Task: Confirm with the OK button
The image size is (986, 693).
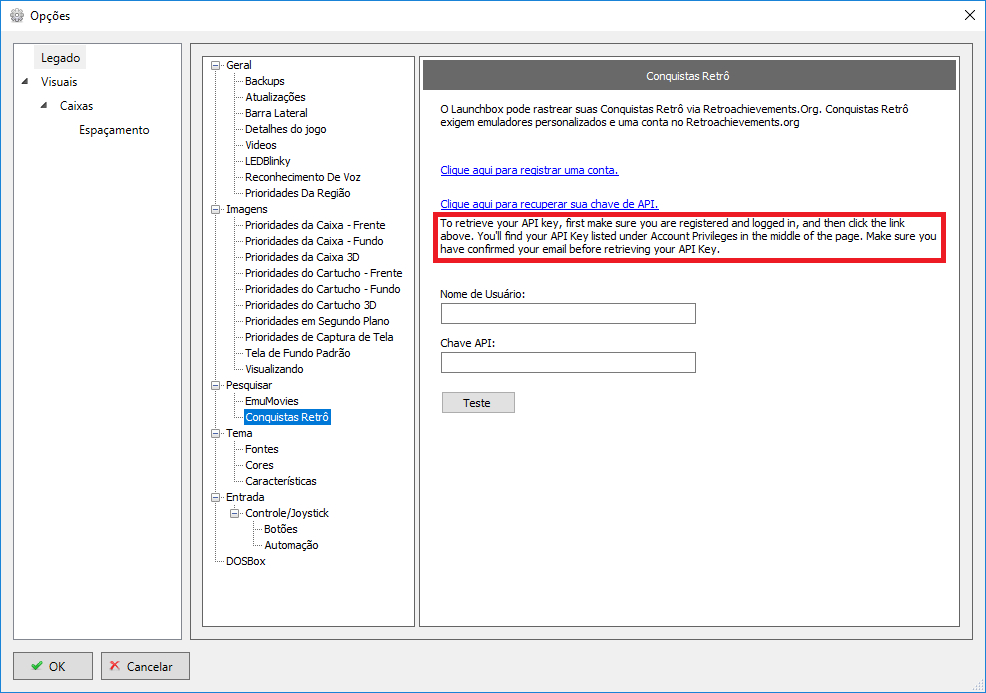Action: 53,667
